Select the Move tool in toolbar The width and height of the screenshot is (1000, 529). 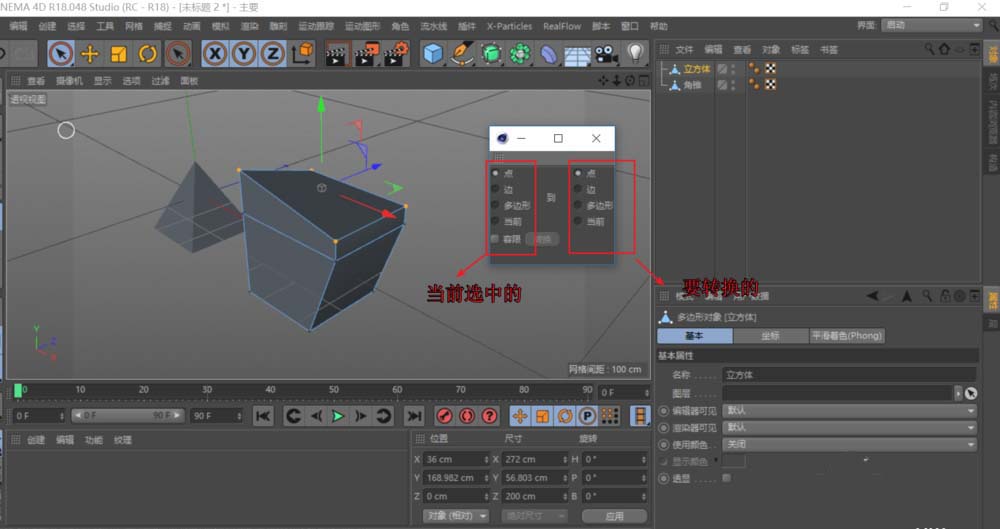pyautogui.click(x=90, y=54)
